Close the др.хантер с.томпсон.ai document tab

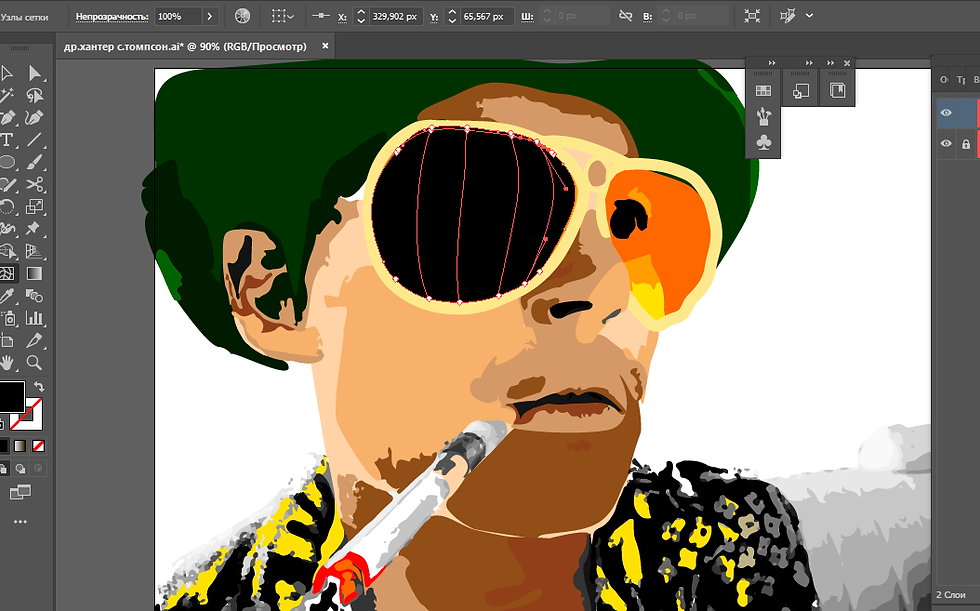point(325,46)
